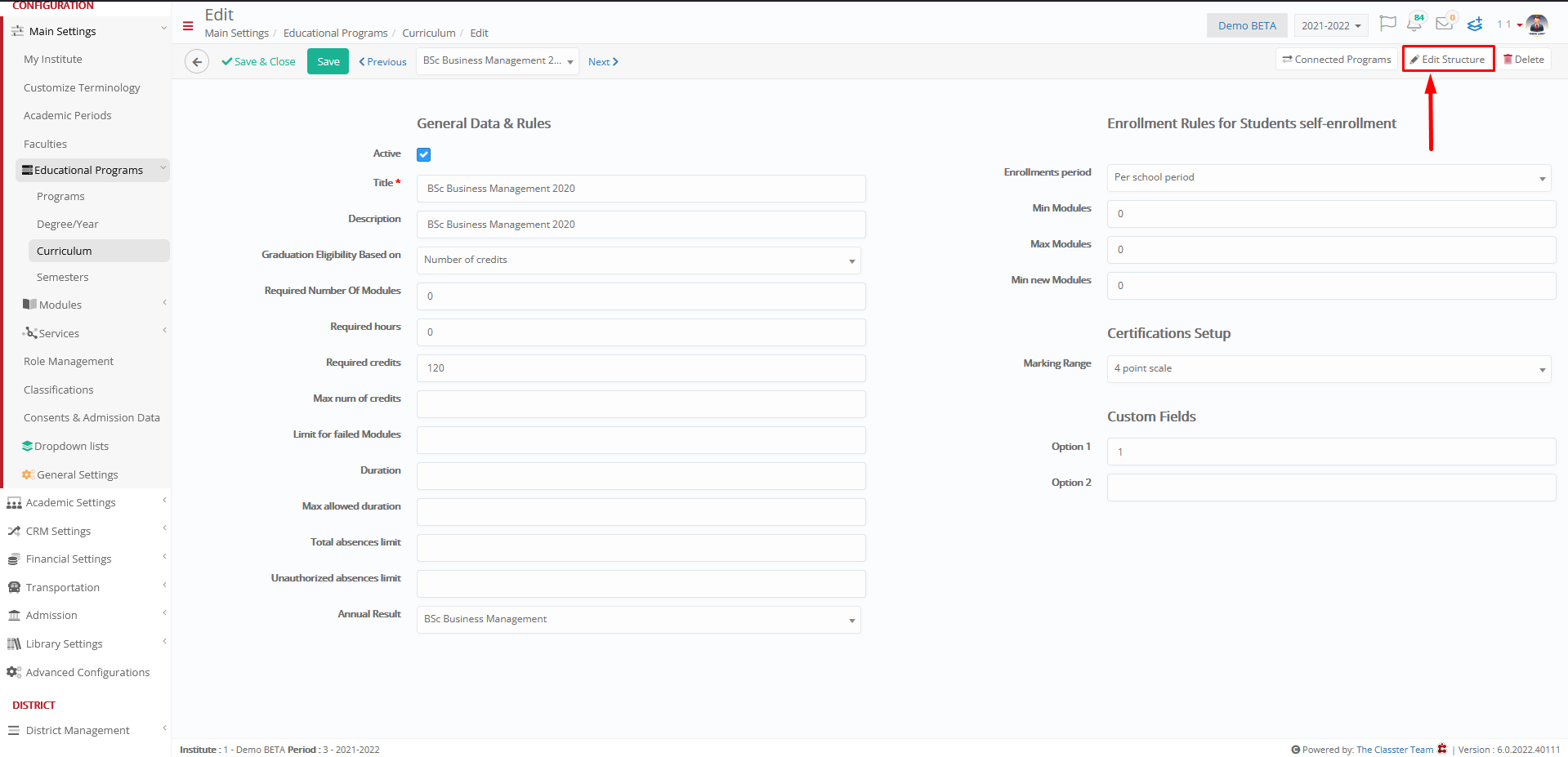Open My Institute in sidebar
This screenshot has height=757, width=1568.
(53, 60)
